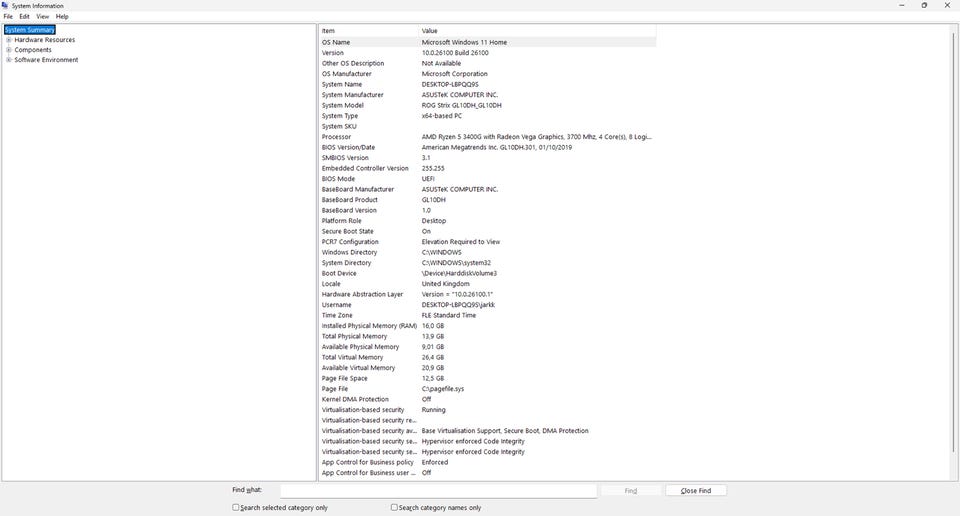Select the BIOS Version/Date row

point(487,148)
